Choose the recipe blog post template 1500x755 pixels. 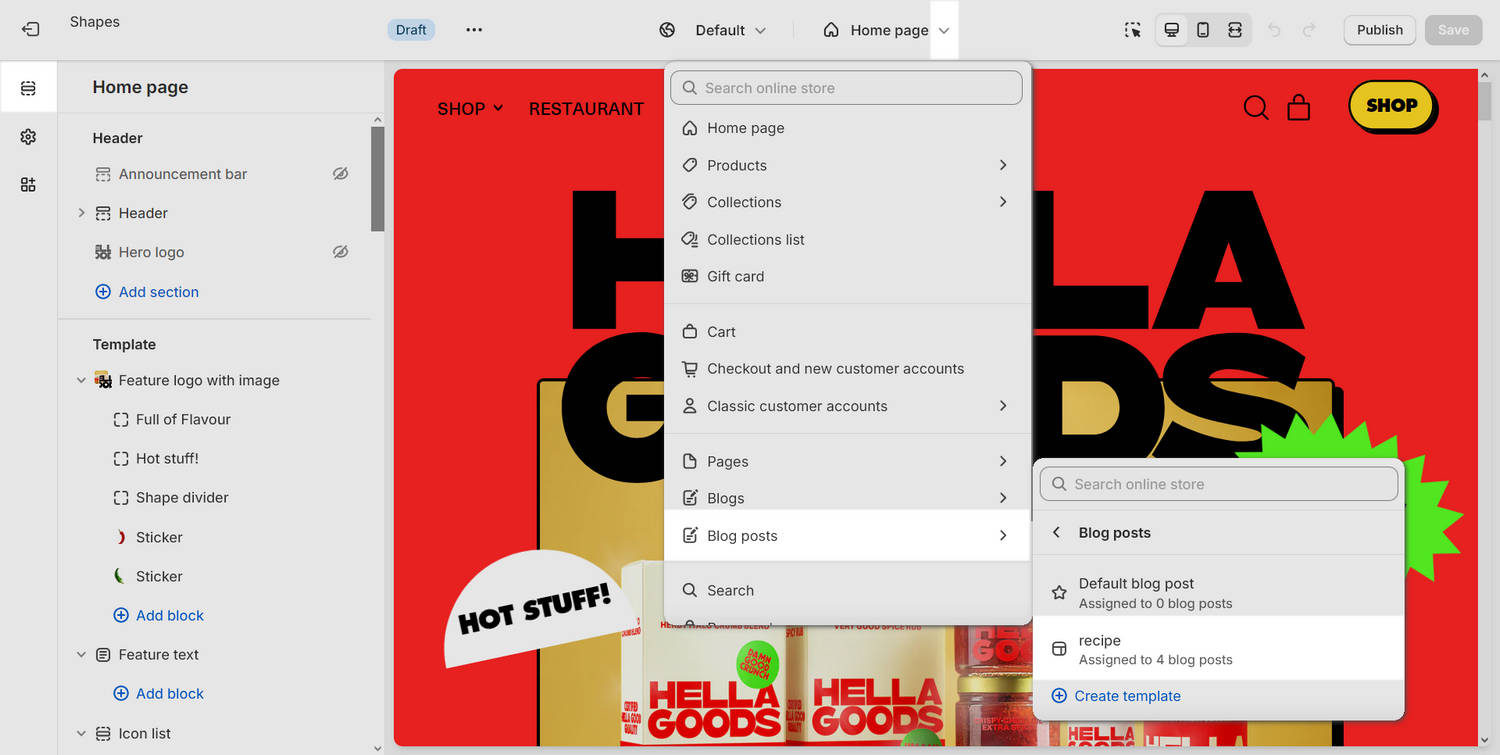pos(1218,649)
